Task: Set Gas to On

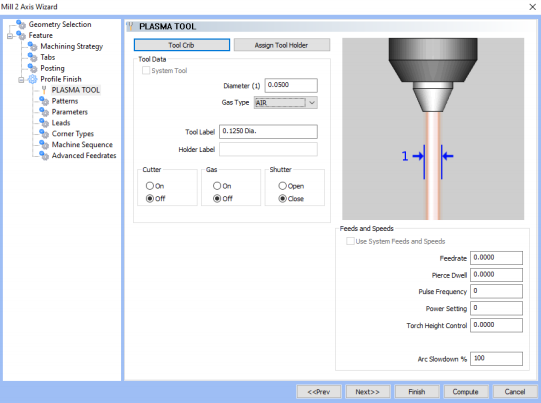Action: [x=217, y=186]
